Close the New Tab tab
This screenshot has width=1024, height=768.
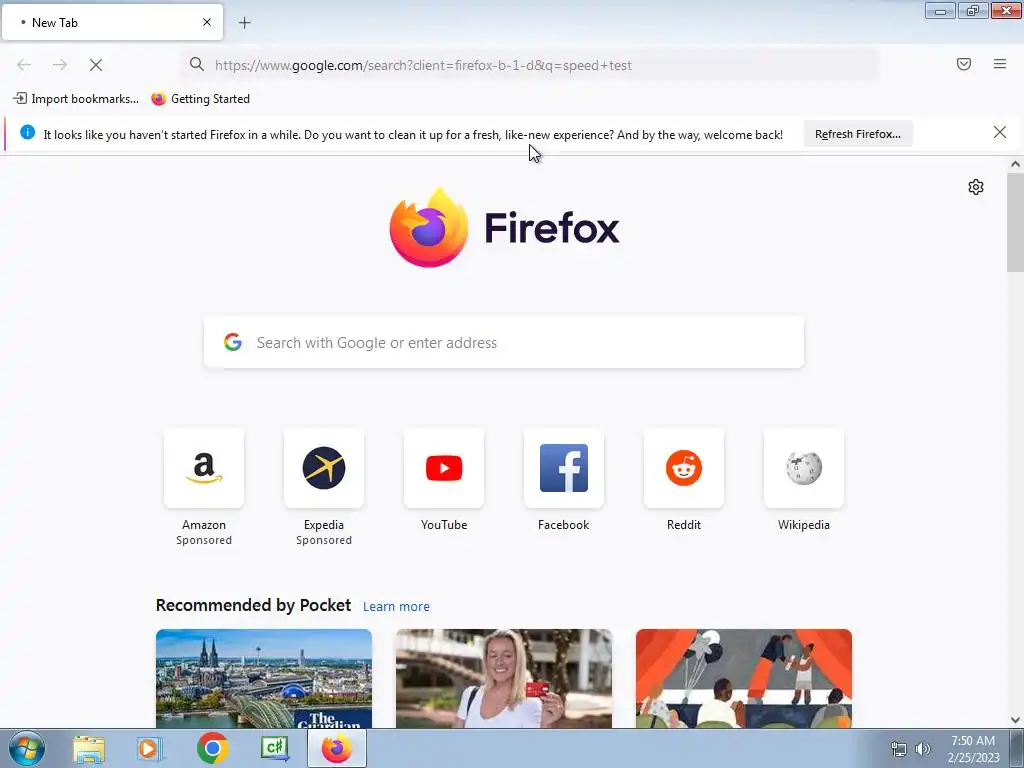click(x=207, y=22)
